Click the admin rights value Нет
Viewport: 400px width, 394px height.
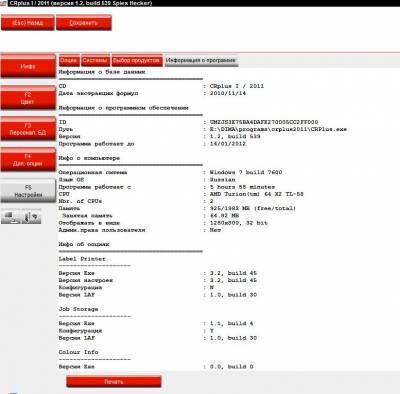215,230
